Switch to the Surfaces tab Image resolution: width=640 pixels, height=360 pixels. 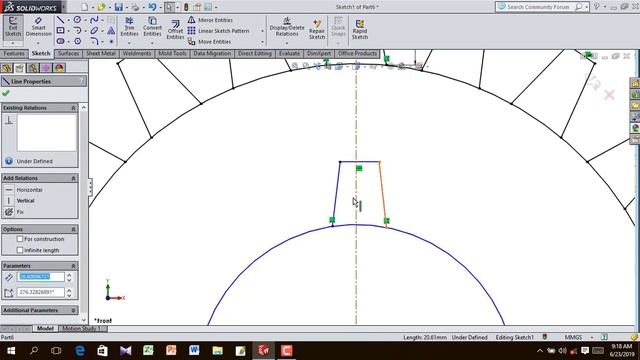[x=68, y=53]
